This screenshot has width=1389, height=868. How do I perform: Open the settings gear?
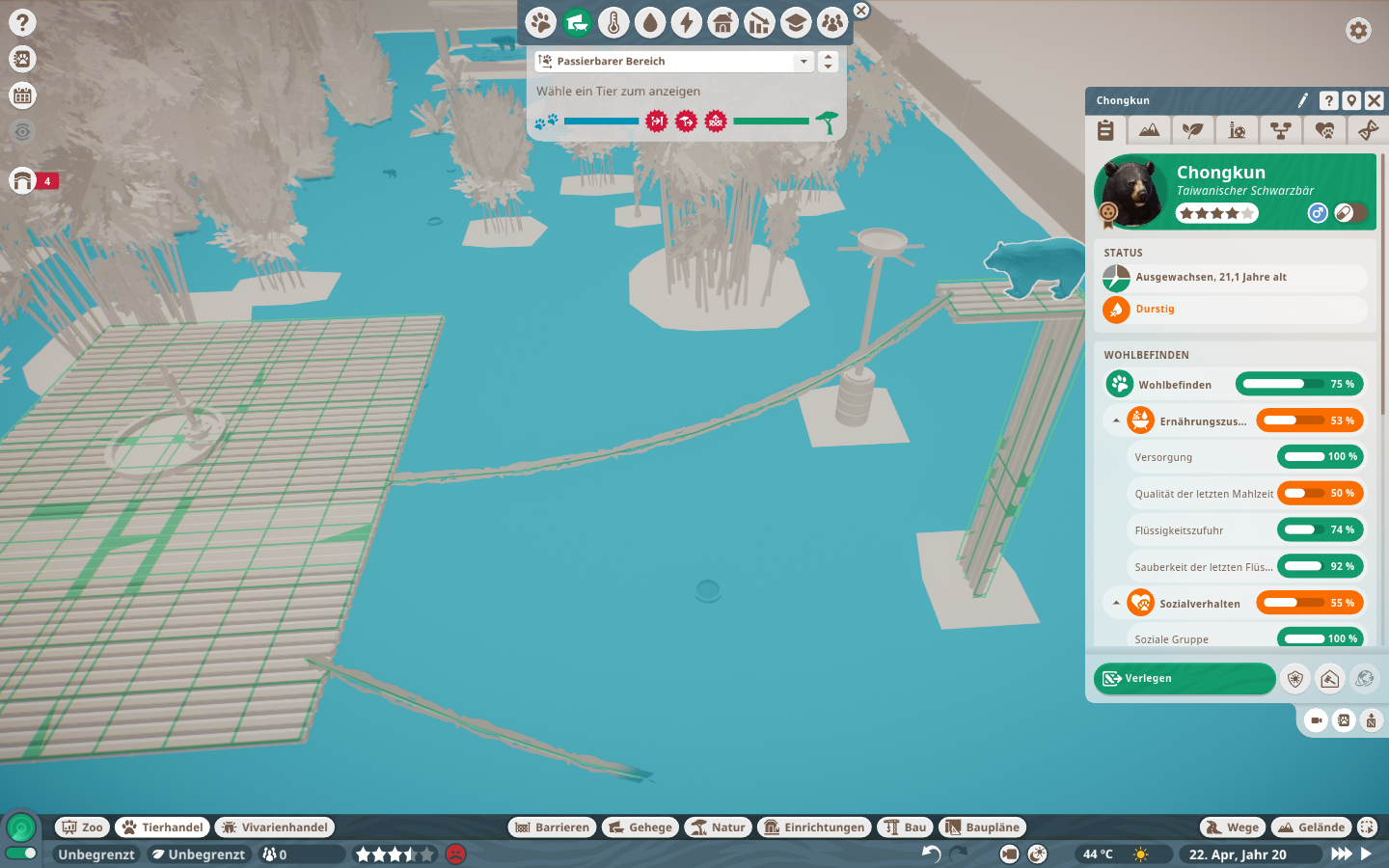1358,30
